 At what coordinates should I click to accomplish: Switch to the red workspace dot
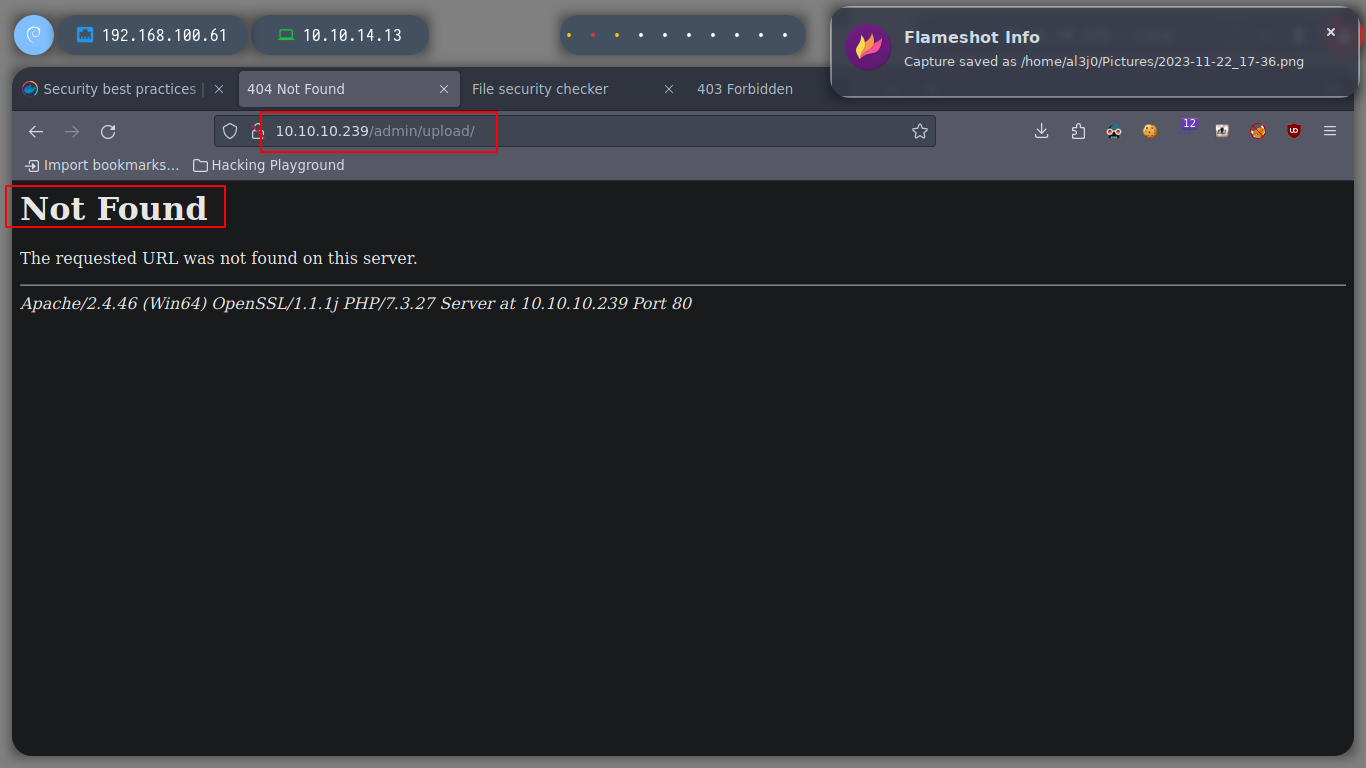point(593,35)
